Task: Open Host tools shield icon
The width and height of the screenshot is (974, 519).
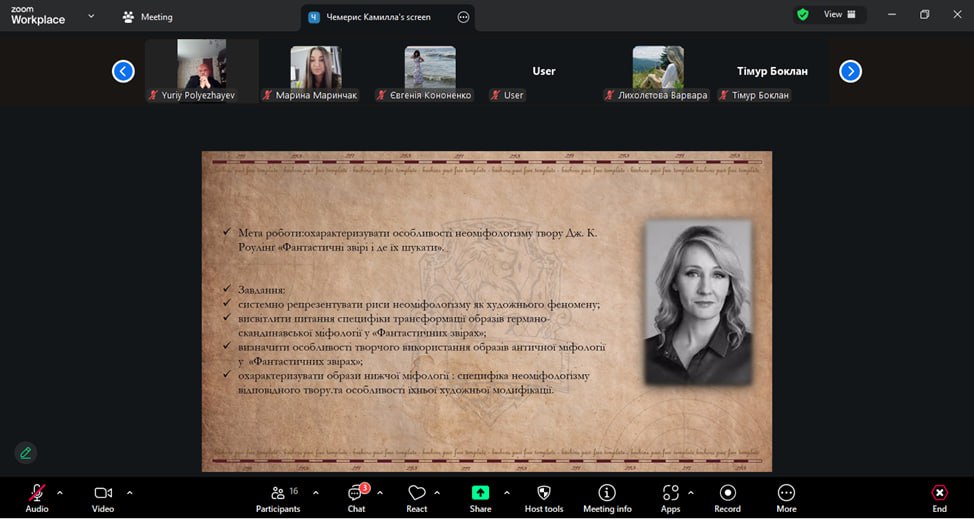Action: coord(544,494)
